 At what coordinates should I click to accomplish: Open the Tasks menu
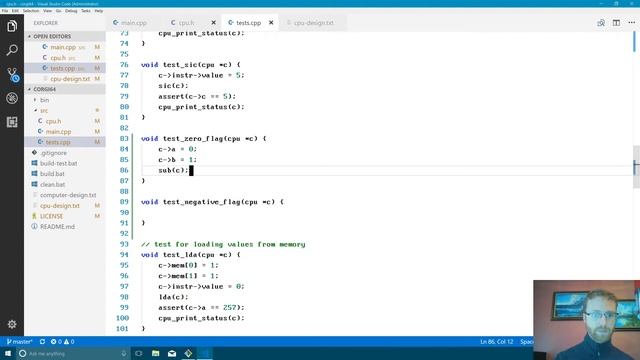tap(86, 11)
